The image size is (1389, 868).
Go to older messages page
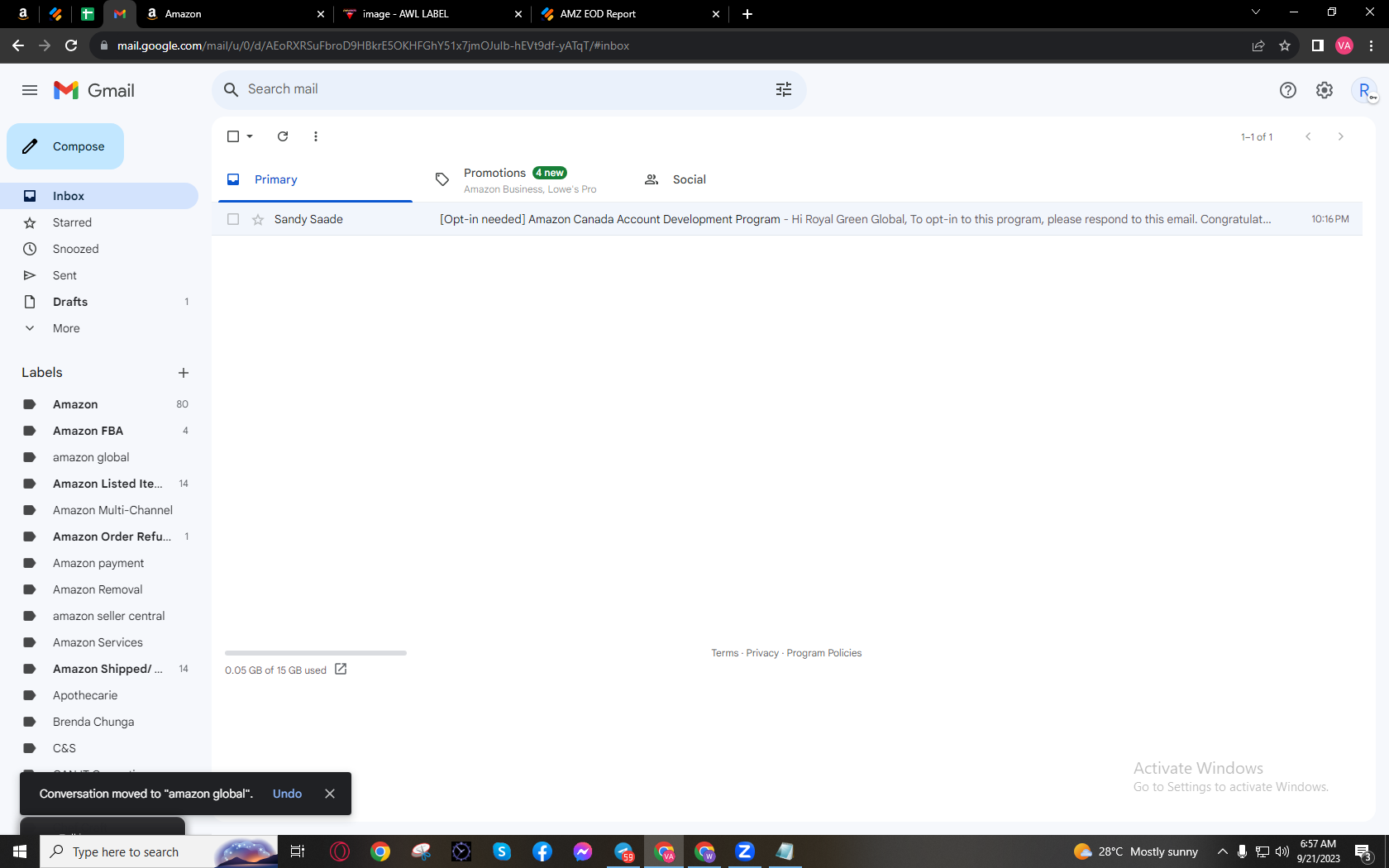click(x=1341, y=136)
